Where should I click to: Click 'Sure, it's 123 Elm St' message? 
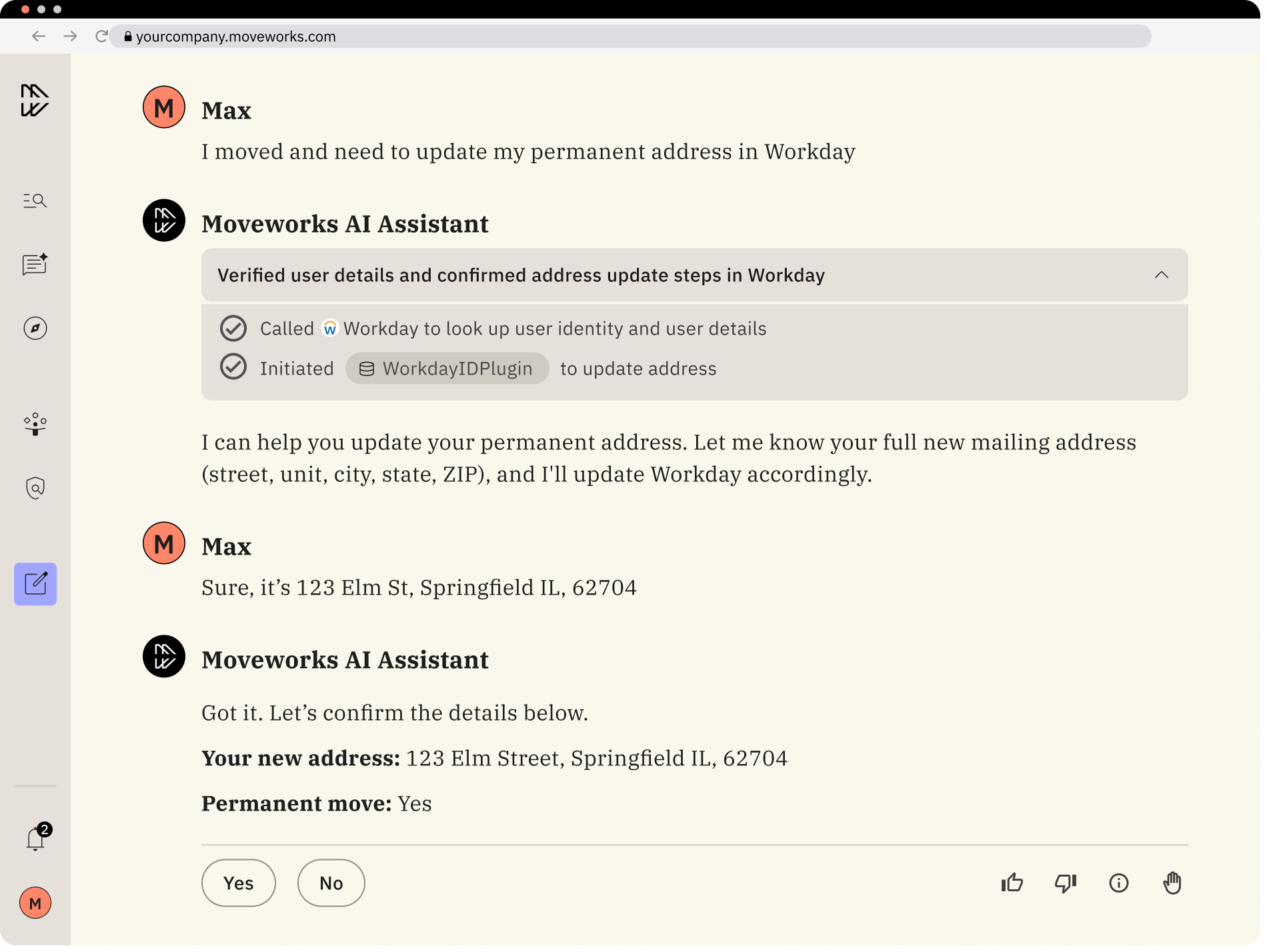click(419, 588)
